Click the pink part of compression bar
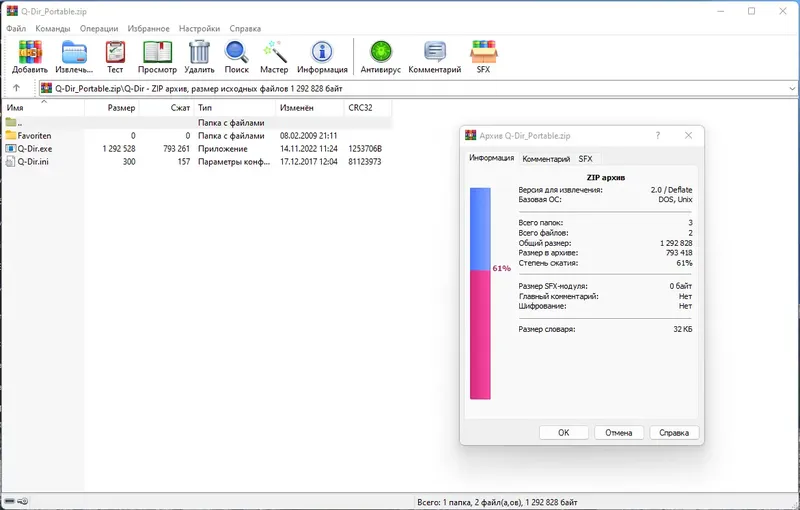 click(x=480, y=335)
